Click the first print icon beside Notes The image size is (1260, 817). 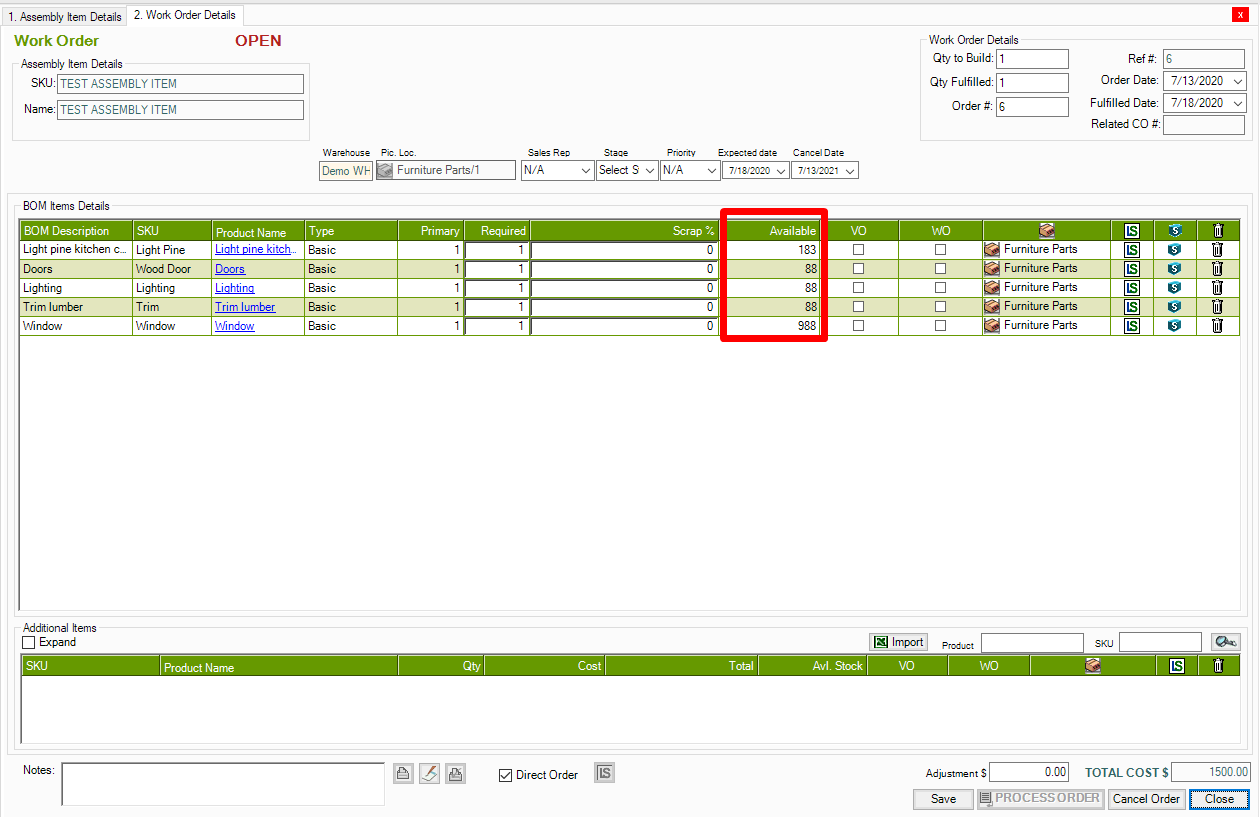pos(403,774)
